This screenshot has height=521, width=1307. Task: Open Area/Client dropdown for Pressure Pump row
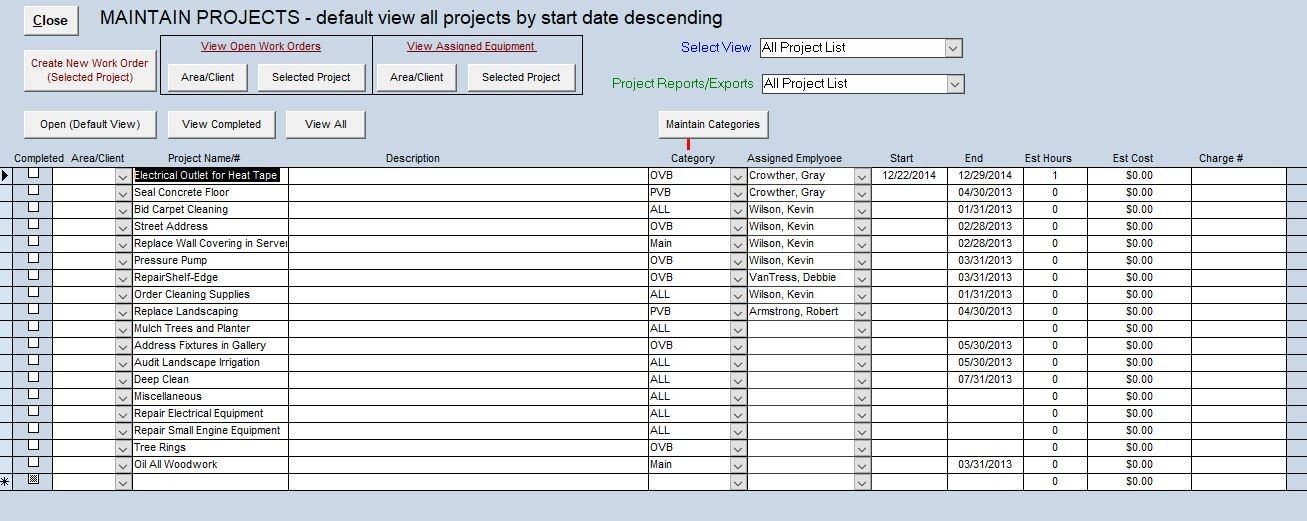click(x=123, y=261)
